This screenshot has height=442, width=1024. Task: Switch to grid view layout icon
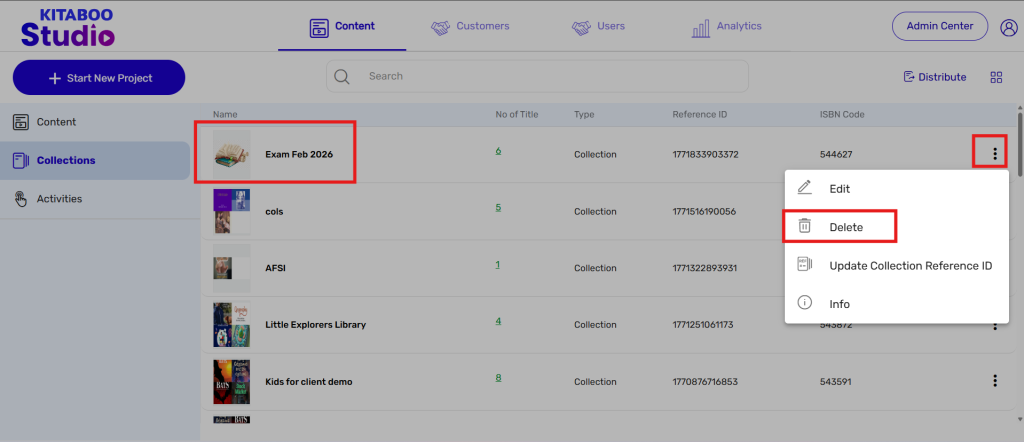[996, 77]
